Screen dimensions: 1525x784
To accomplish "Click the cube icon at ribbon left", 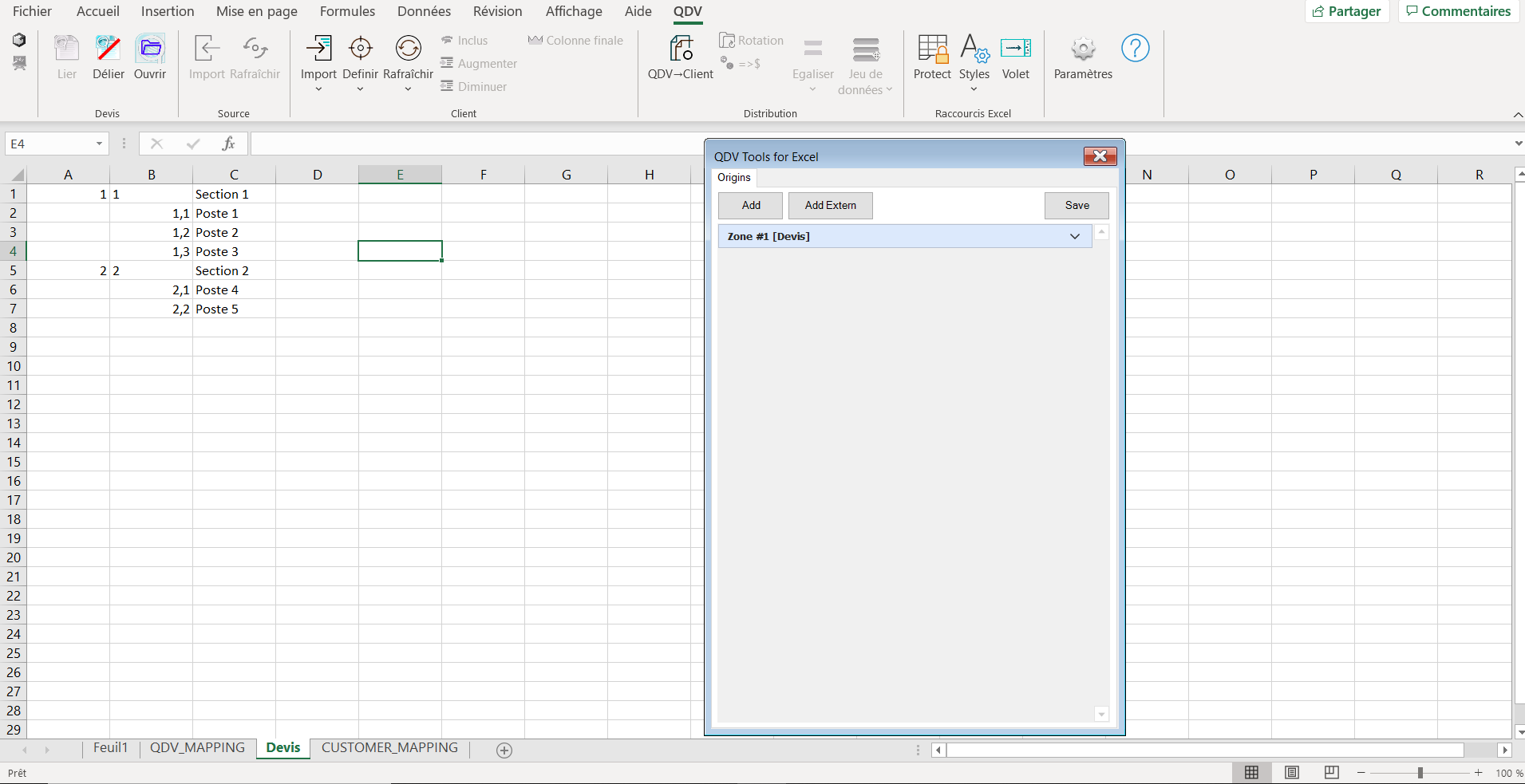I will [19, 40].
